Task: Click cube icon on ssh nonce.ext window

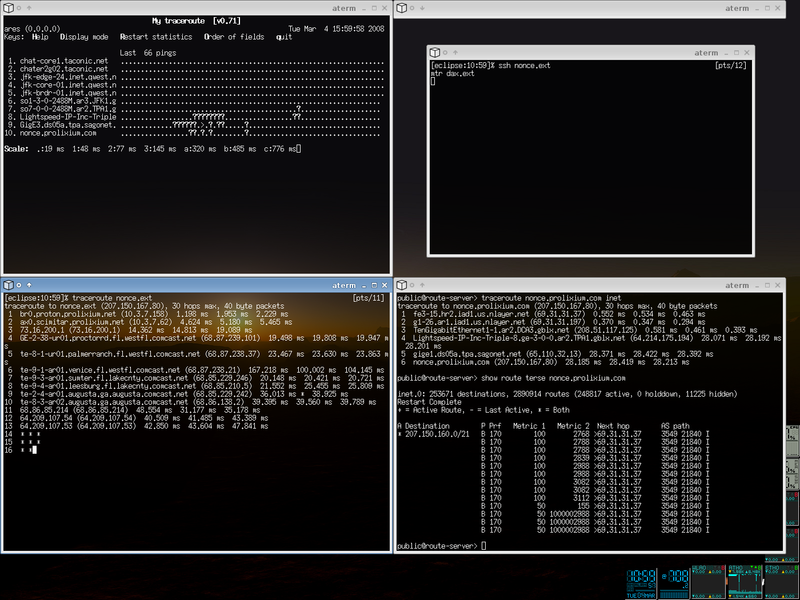Action: coord(435,53)
